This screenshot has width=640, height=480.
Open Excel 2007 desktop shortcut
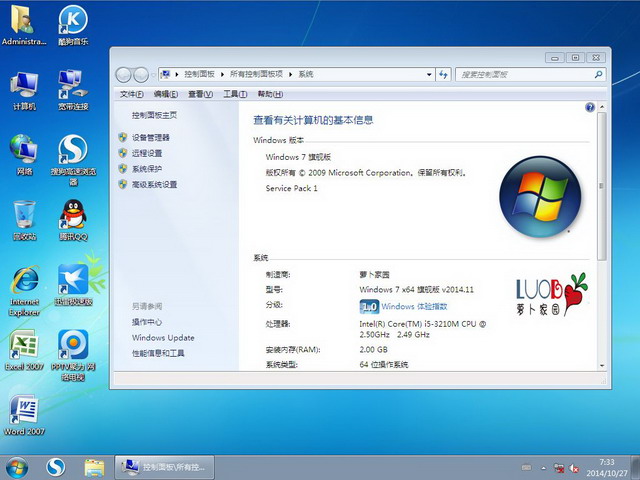point(24,350)
